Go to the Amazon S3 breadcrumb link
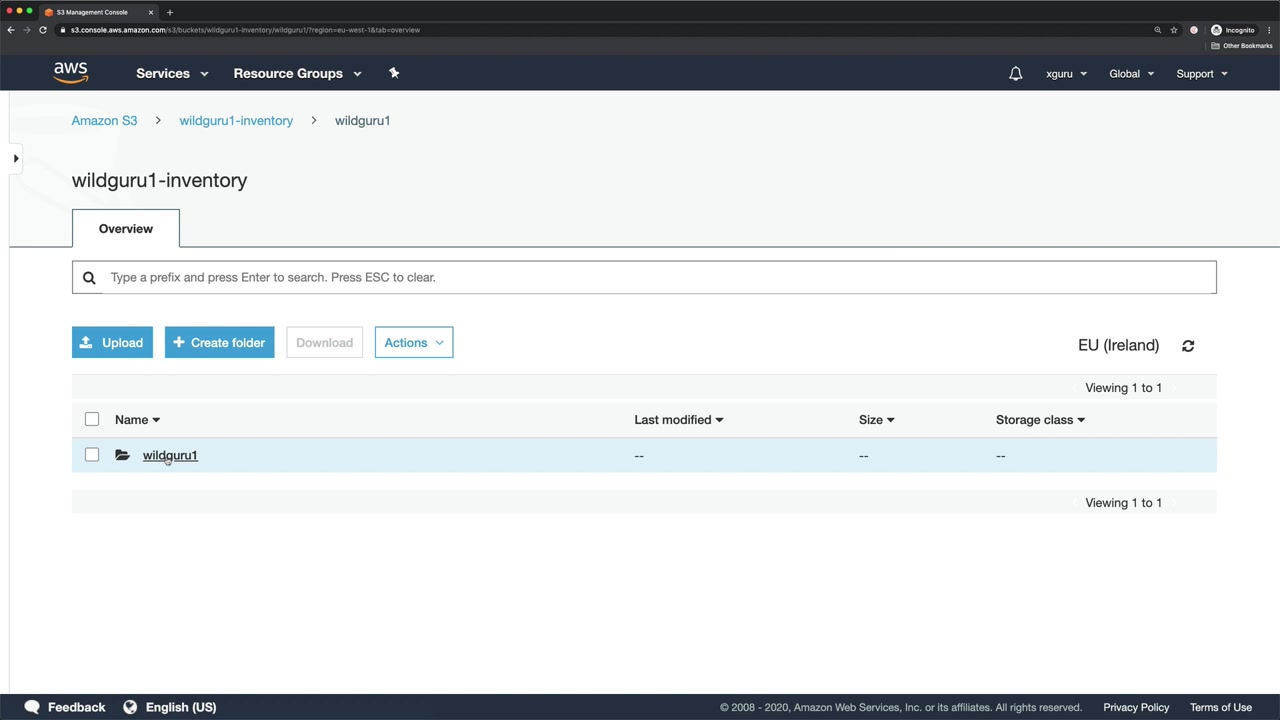 coord(104,121)
